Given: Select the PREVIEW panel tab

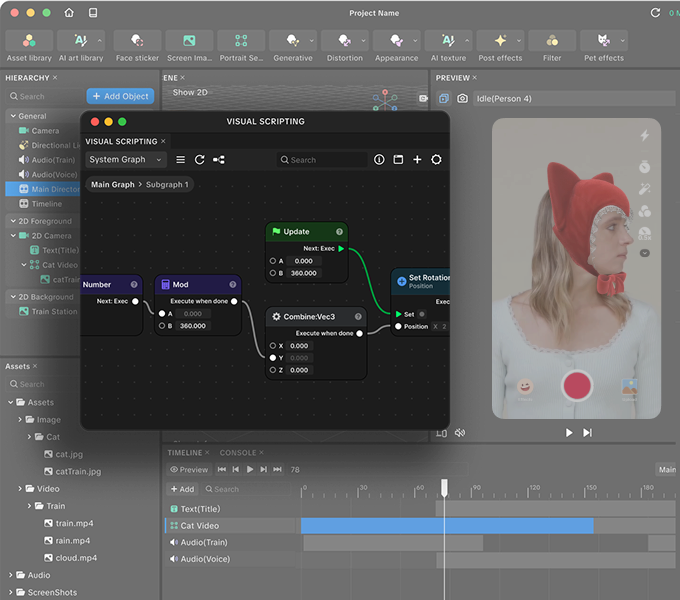Looking at the screenshot, I should (x=452, y=78).
